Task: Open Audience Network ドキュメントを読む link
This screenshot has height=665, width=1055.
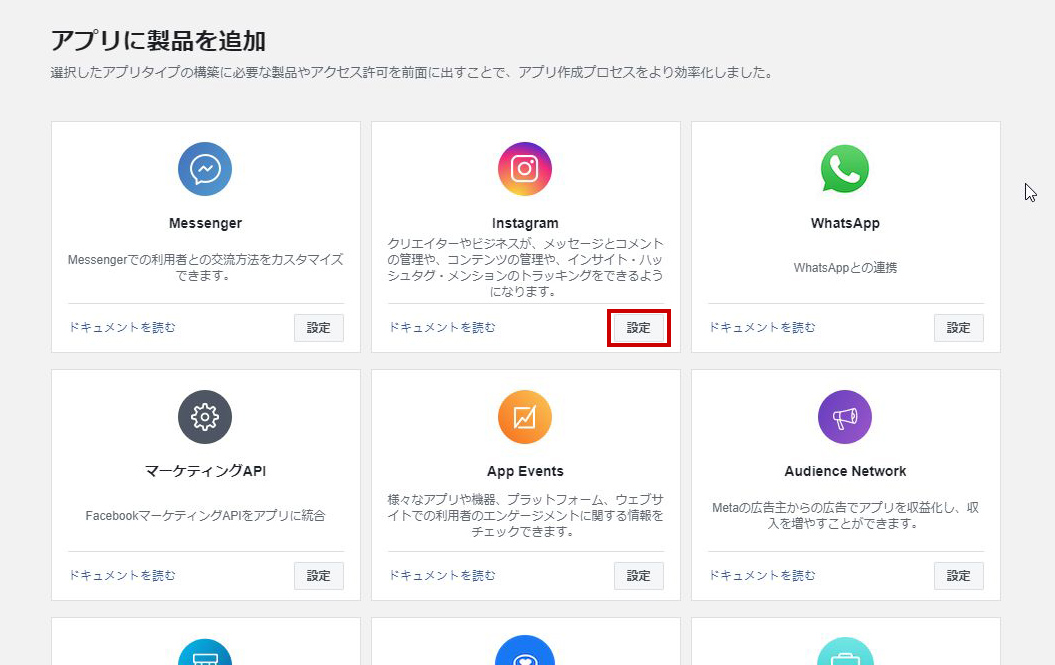Action: 762,575
